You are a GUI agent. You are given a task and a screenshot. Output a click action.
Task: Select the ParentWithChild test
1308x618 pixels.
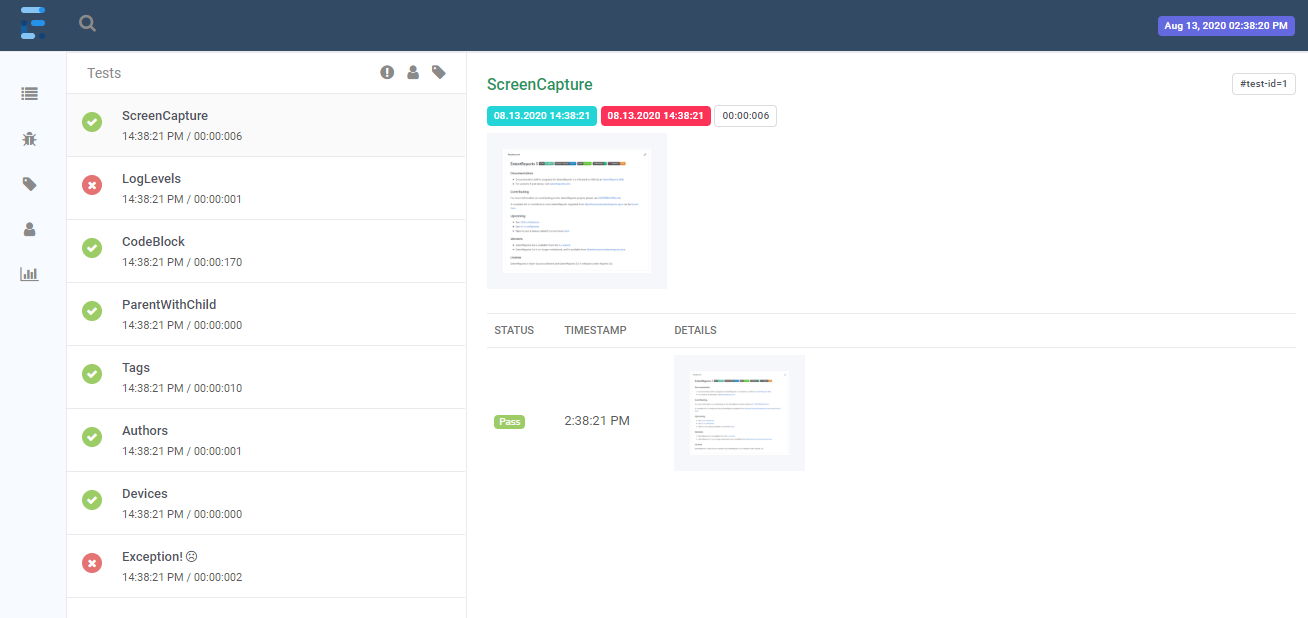click(x=266, y=314)
